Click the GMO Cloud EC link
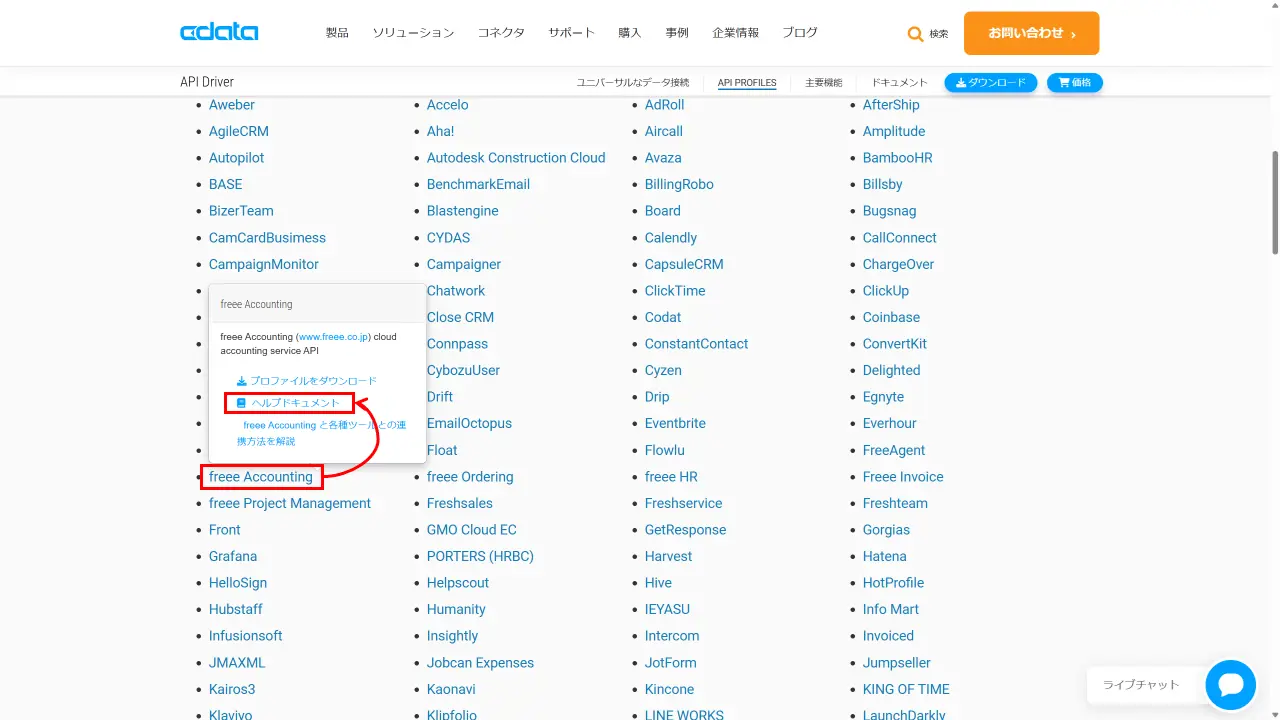The width and height of the screenshot is (1280, 720). coord(472,530)
